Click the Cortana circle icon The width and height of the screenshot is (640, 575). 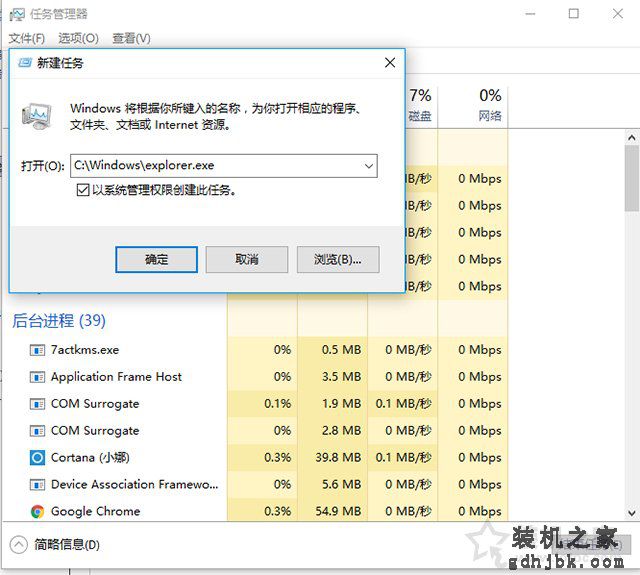pos(37,457)
